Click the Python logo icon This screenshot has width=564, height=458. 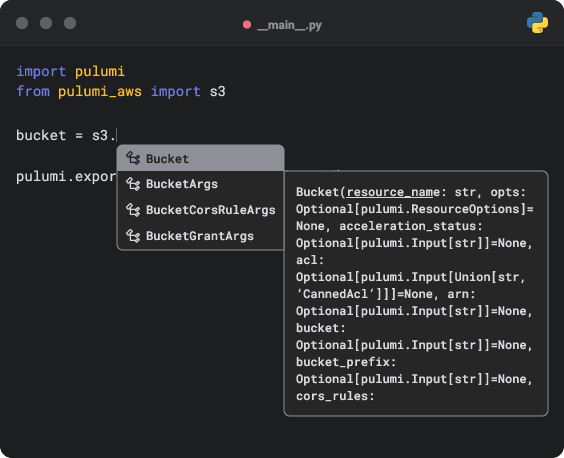[x=537, y=23]
